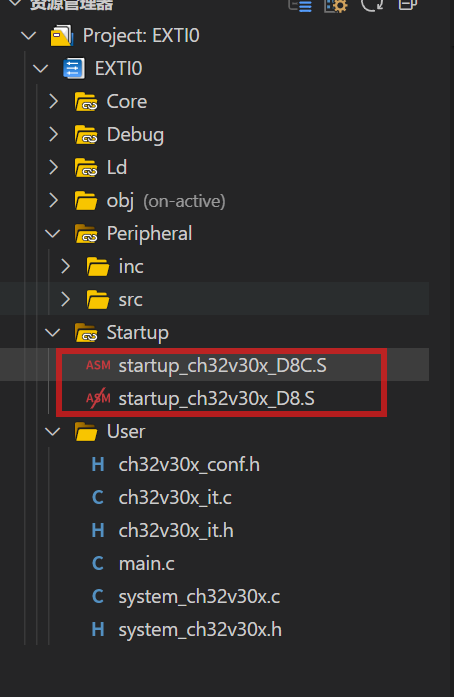The width and height of the screenshot is (454, 697).
Task: Click the EXTI0 target configuration icon
Action: tap(73, 69)
